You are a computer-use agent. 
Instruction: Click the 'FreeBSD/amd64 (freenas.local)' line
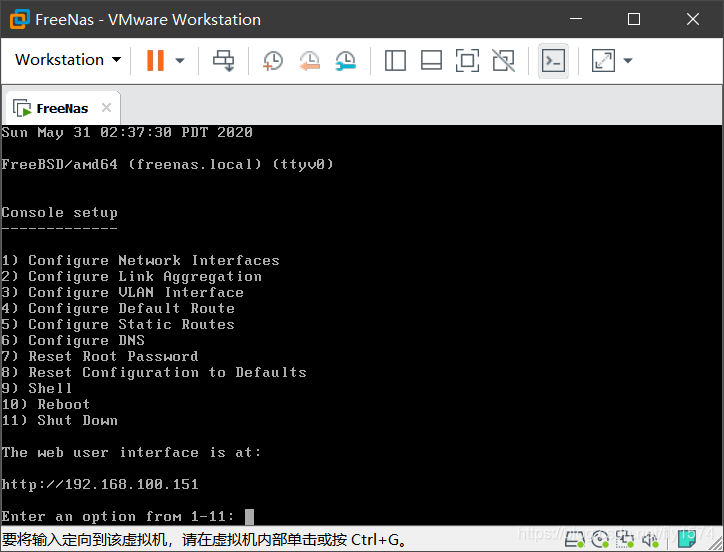click(167, 164)
